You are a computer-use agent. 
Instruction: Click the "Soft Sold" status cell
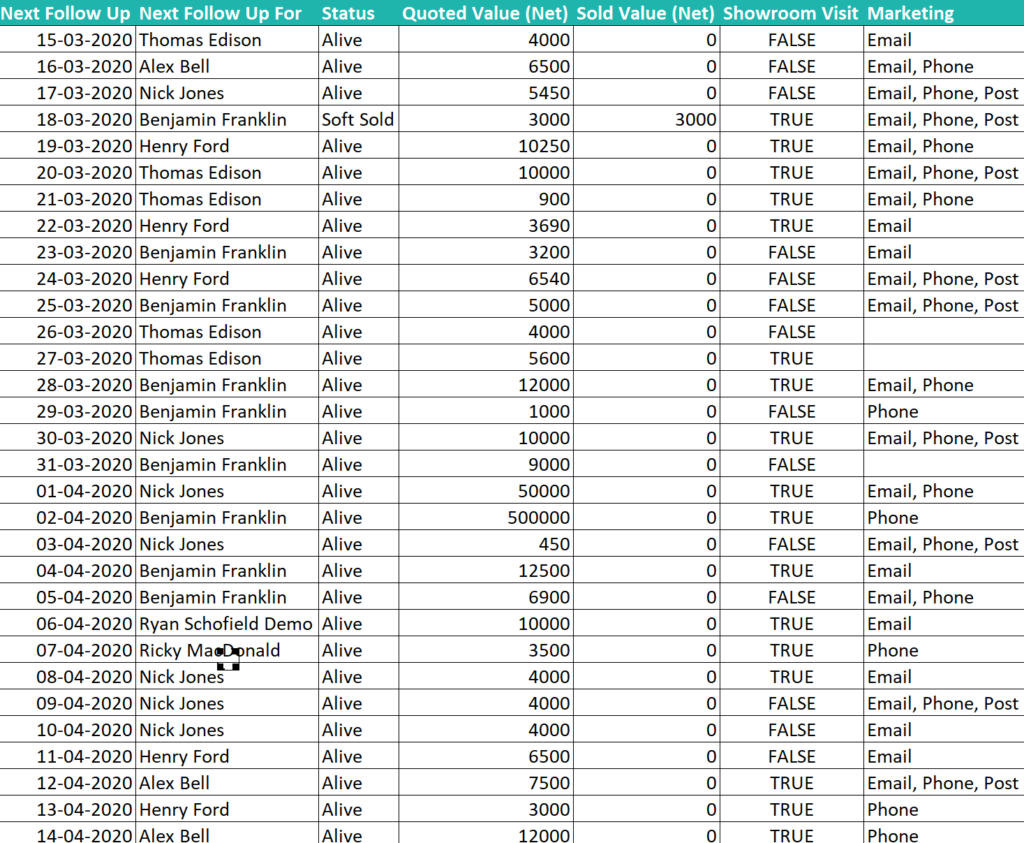(358, 119)
